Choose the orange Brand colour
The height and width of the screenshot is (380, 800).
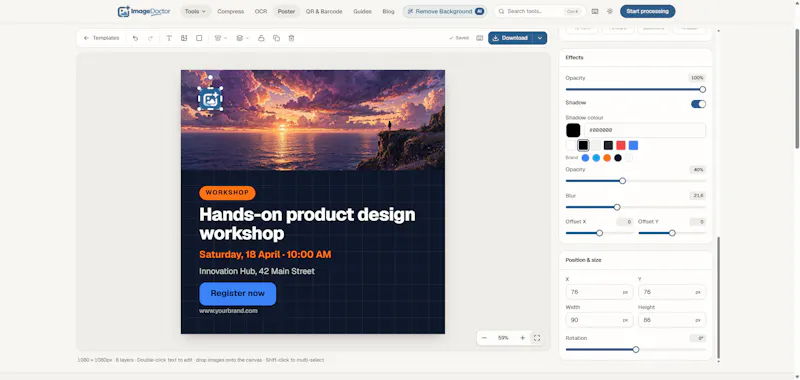(607, 158)
